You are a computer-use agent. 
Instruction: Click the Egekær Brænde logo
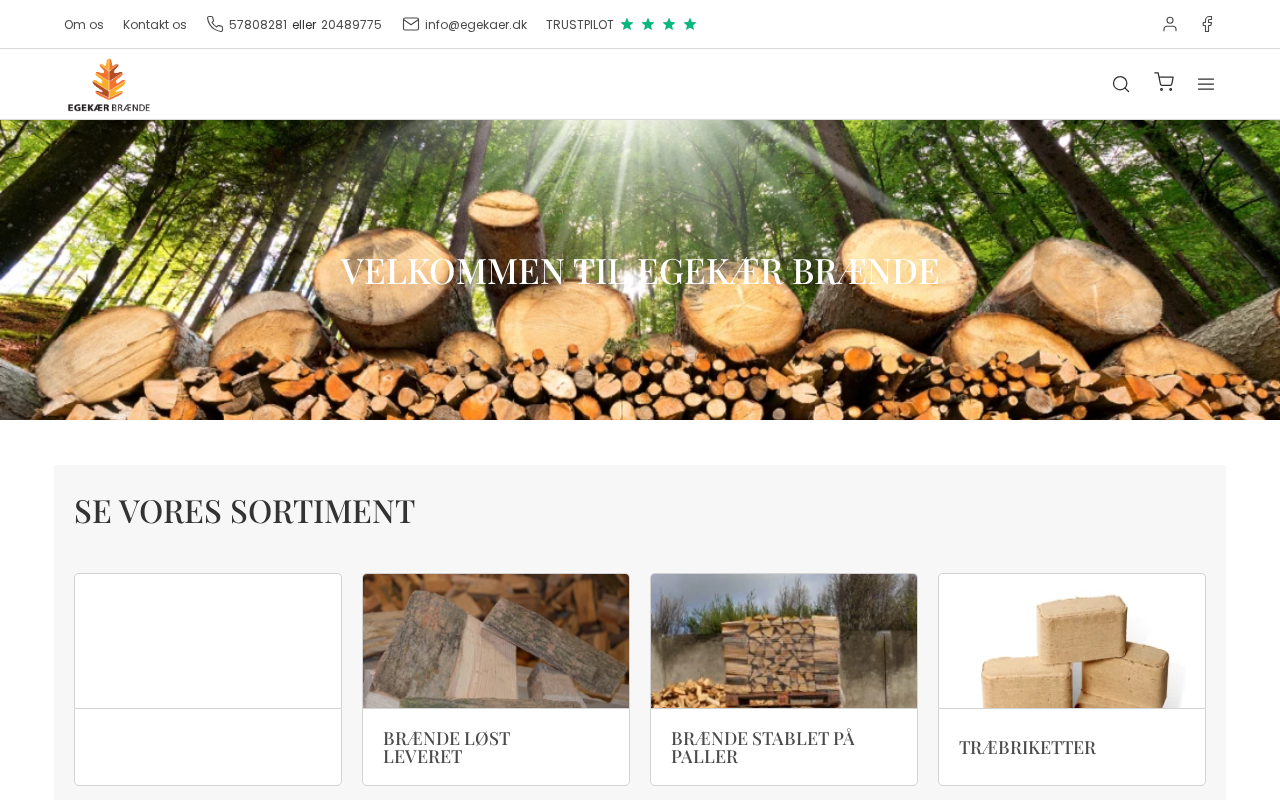[x=109, y=85]
